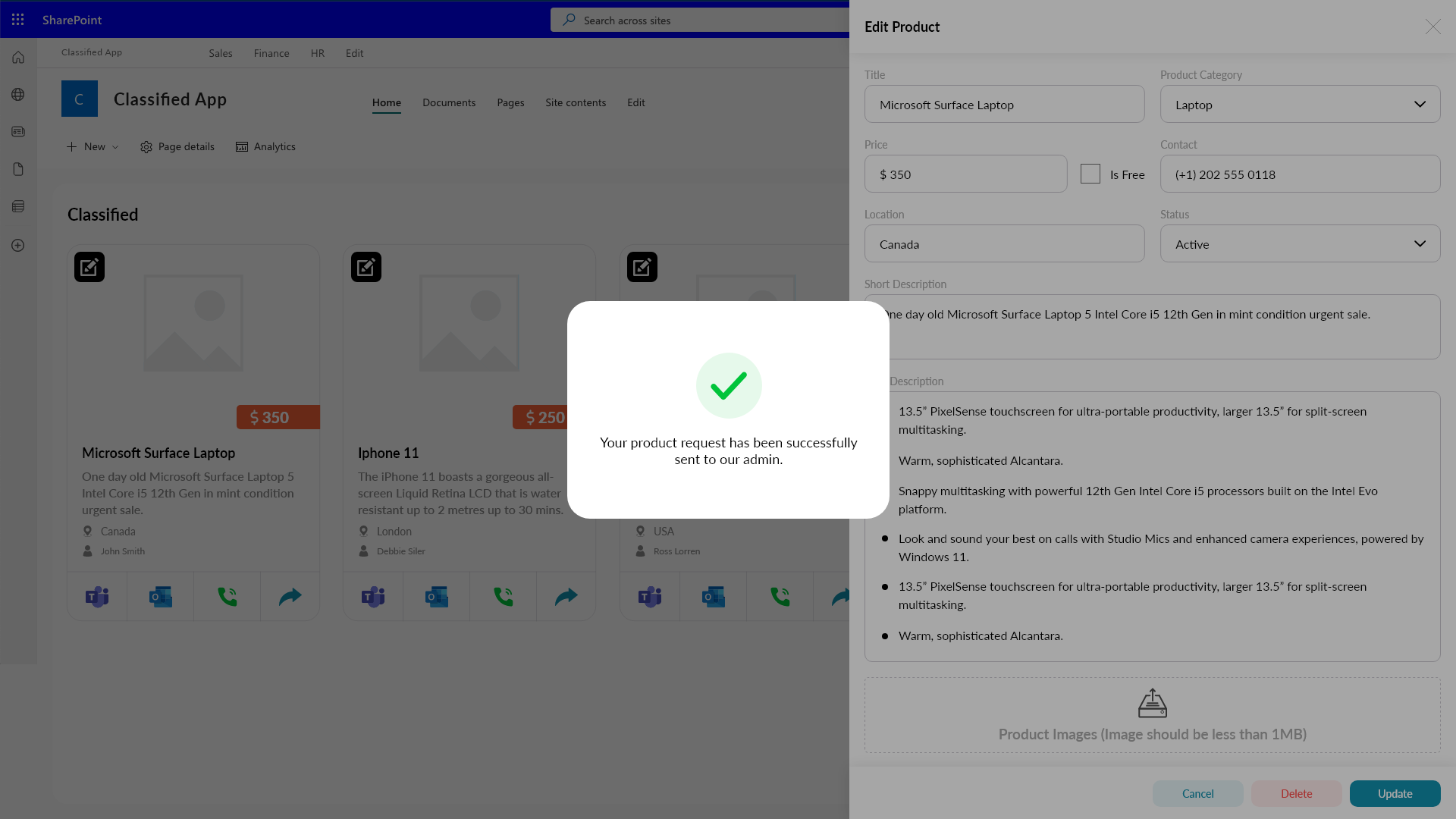1456x819 pixels.
Task: Click the Microsoft Teams share icon
Action: tap(97, 596)
